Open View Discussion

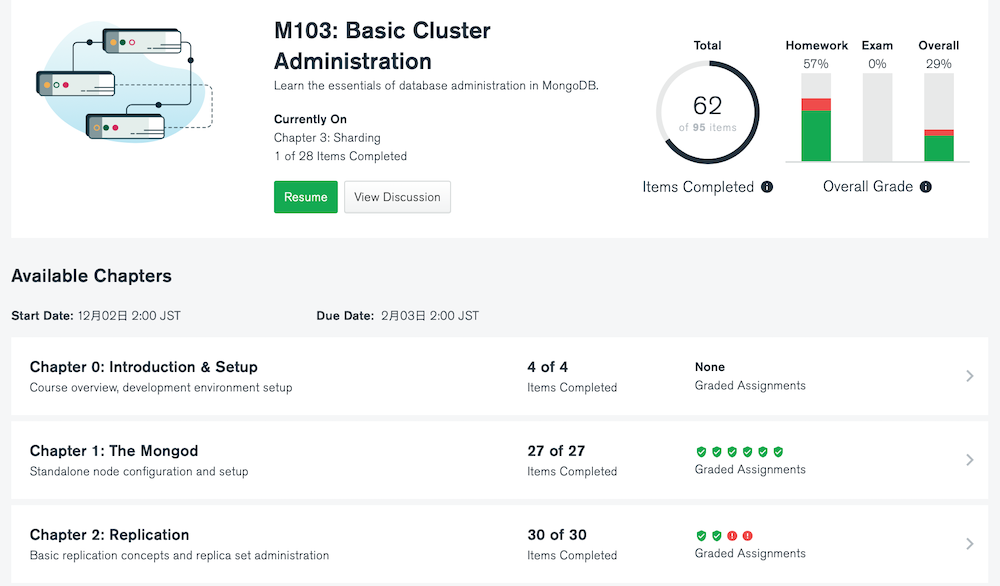click(397, 197)
